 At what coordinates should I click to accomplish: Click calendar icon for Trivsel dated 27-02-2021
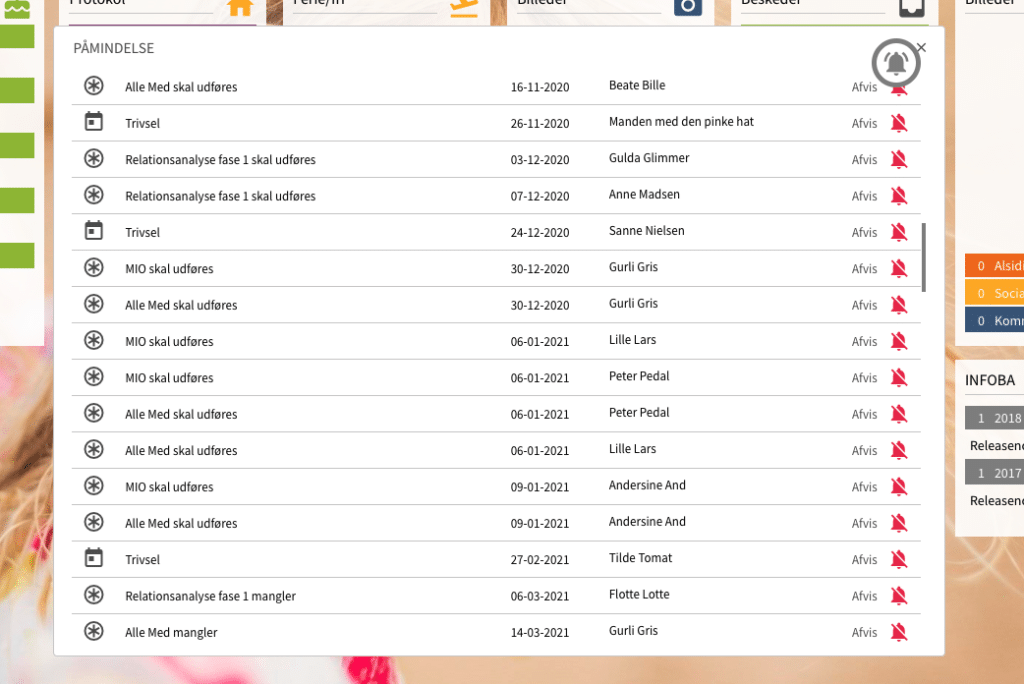click(93, 558)
